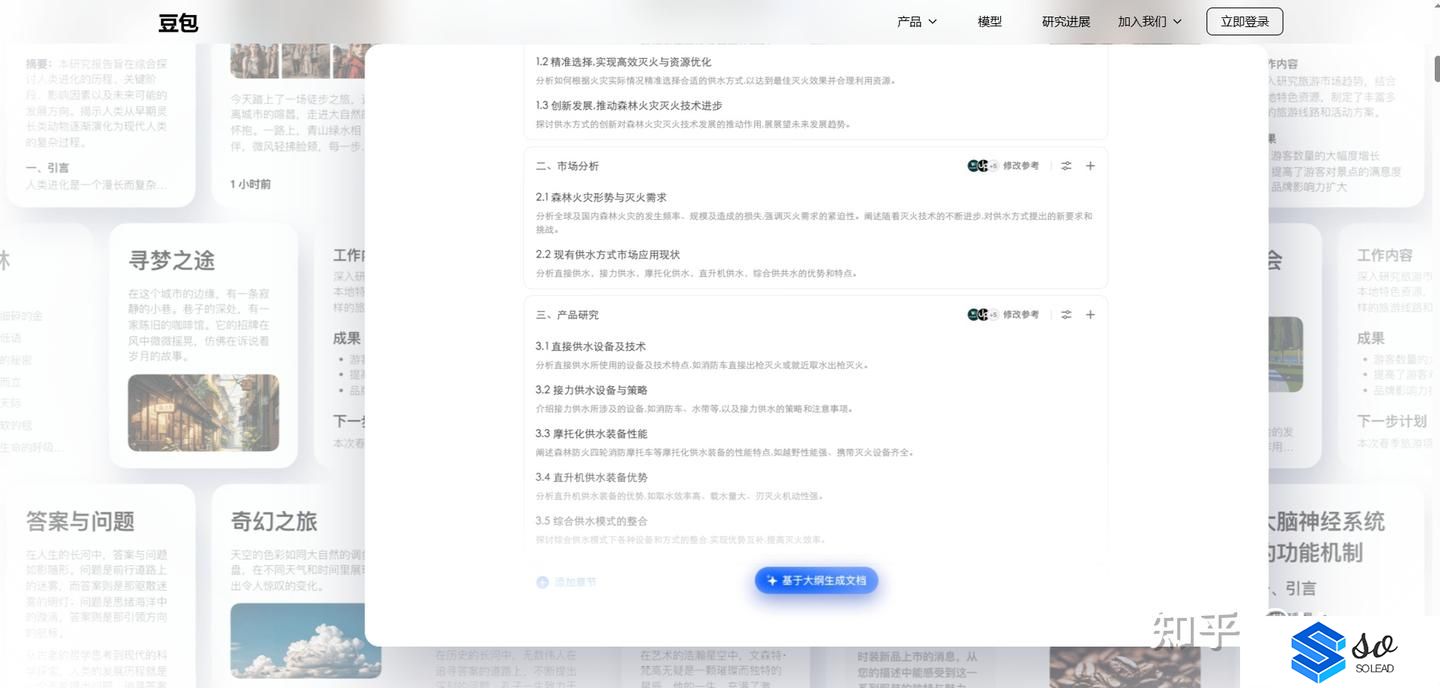This screenshot has height=688, width=1440.
Task: Click reference avatars in 市场分析 header
Action: (x=982, y=166)
